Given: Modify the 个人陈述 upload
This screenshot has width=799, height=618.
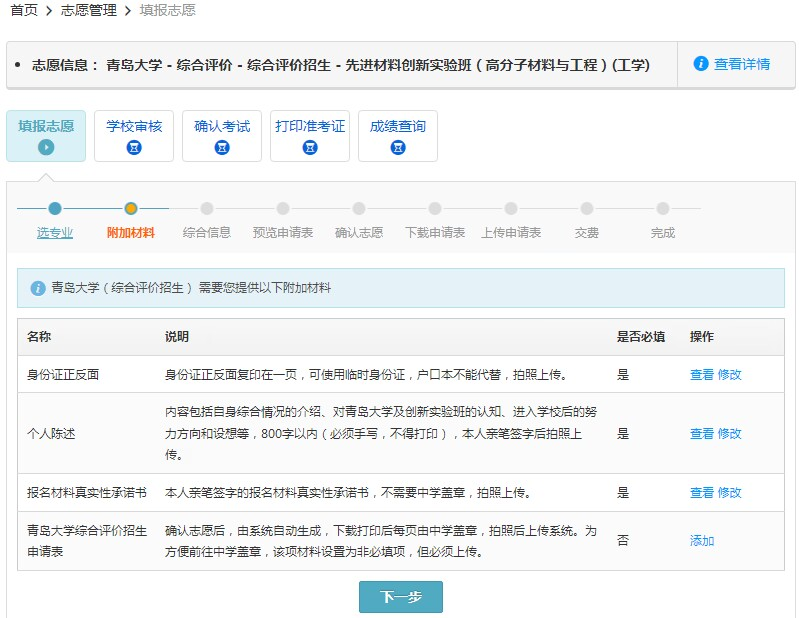Looking at the screenshot, I should pos(729,434).
